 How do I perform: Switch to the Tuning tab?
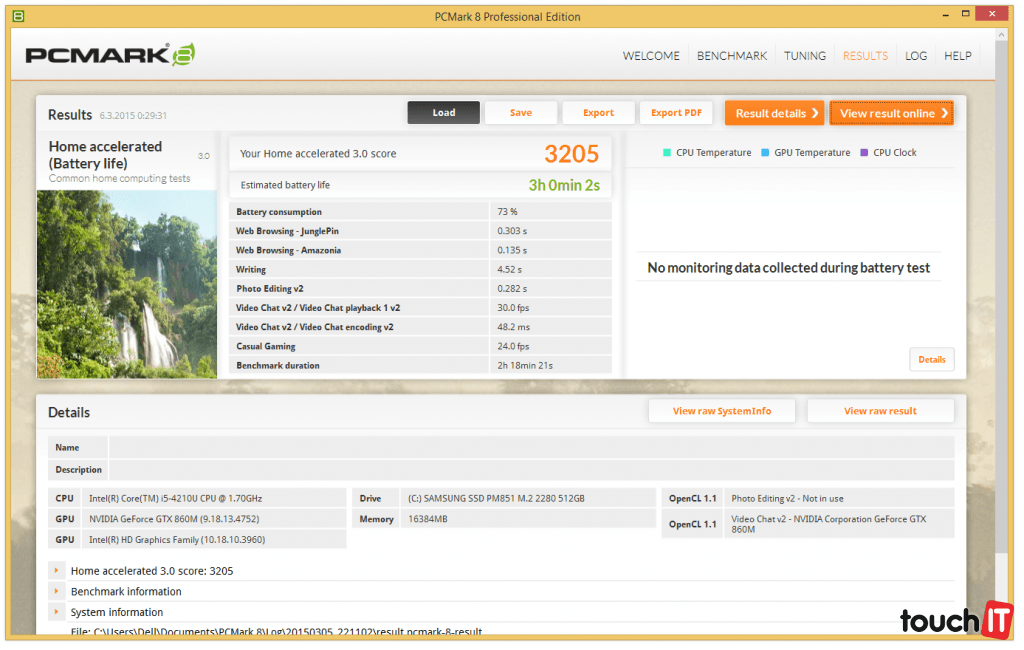click(805, 56)
